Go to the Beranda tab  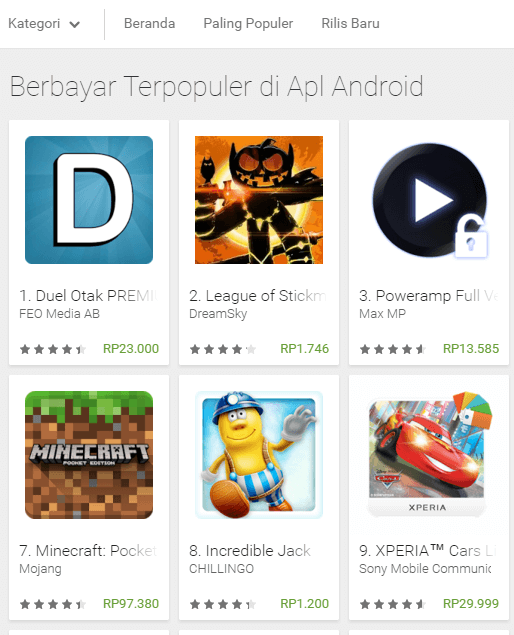(149, 23)
